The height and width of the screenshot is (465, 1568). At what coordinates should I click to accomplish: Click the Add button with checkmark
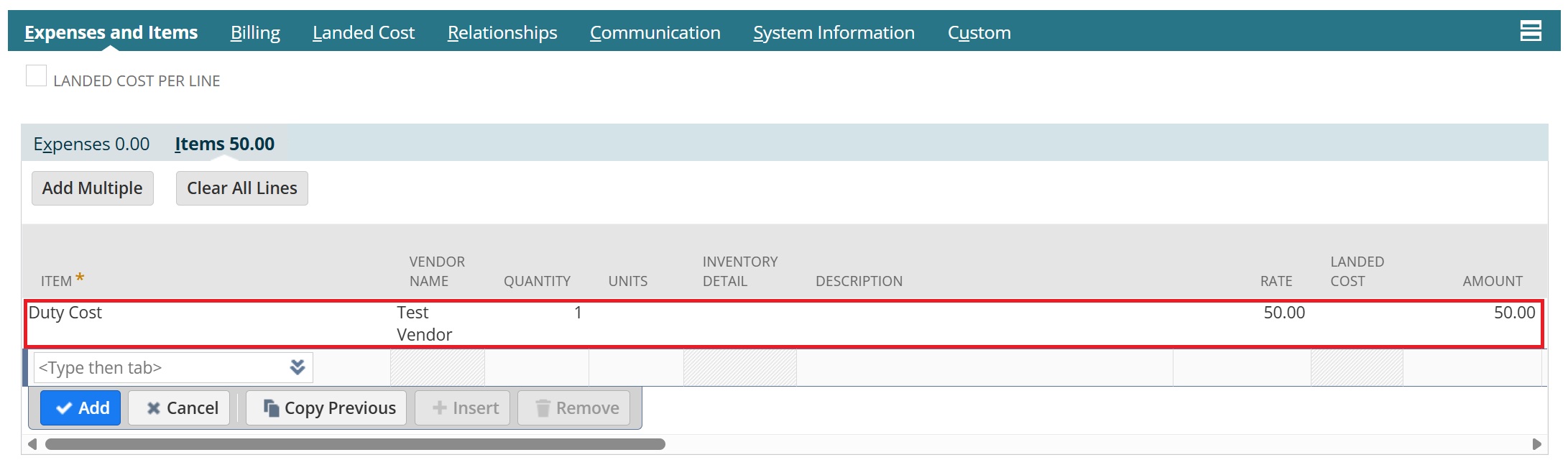[x=80, y=408]
